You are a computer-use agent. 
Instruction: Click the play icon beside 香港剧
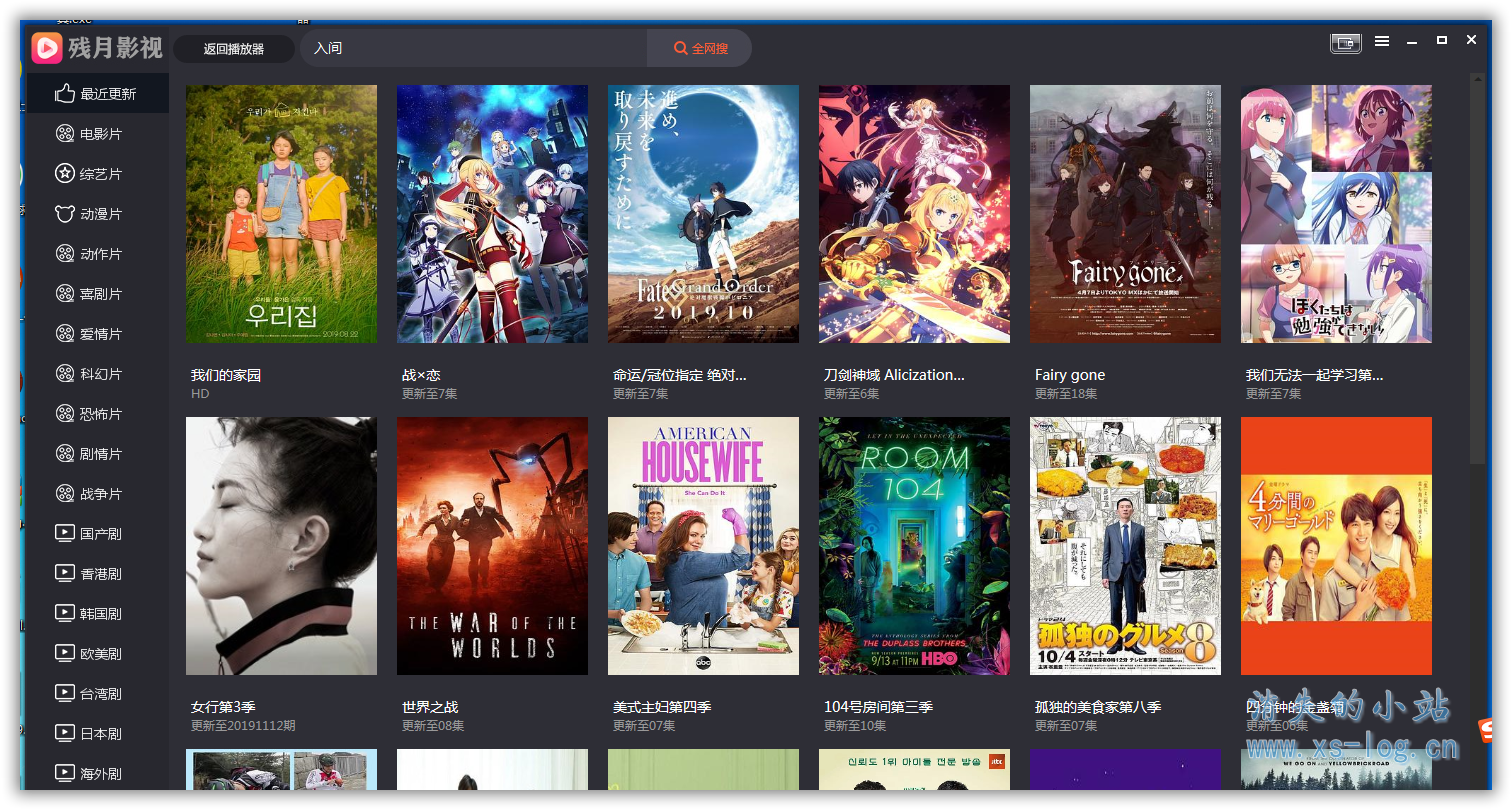click(x=65, y=573)
